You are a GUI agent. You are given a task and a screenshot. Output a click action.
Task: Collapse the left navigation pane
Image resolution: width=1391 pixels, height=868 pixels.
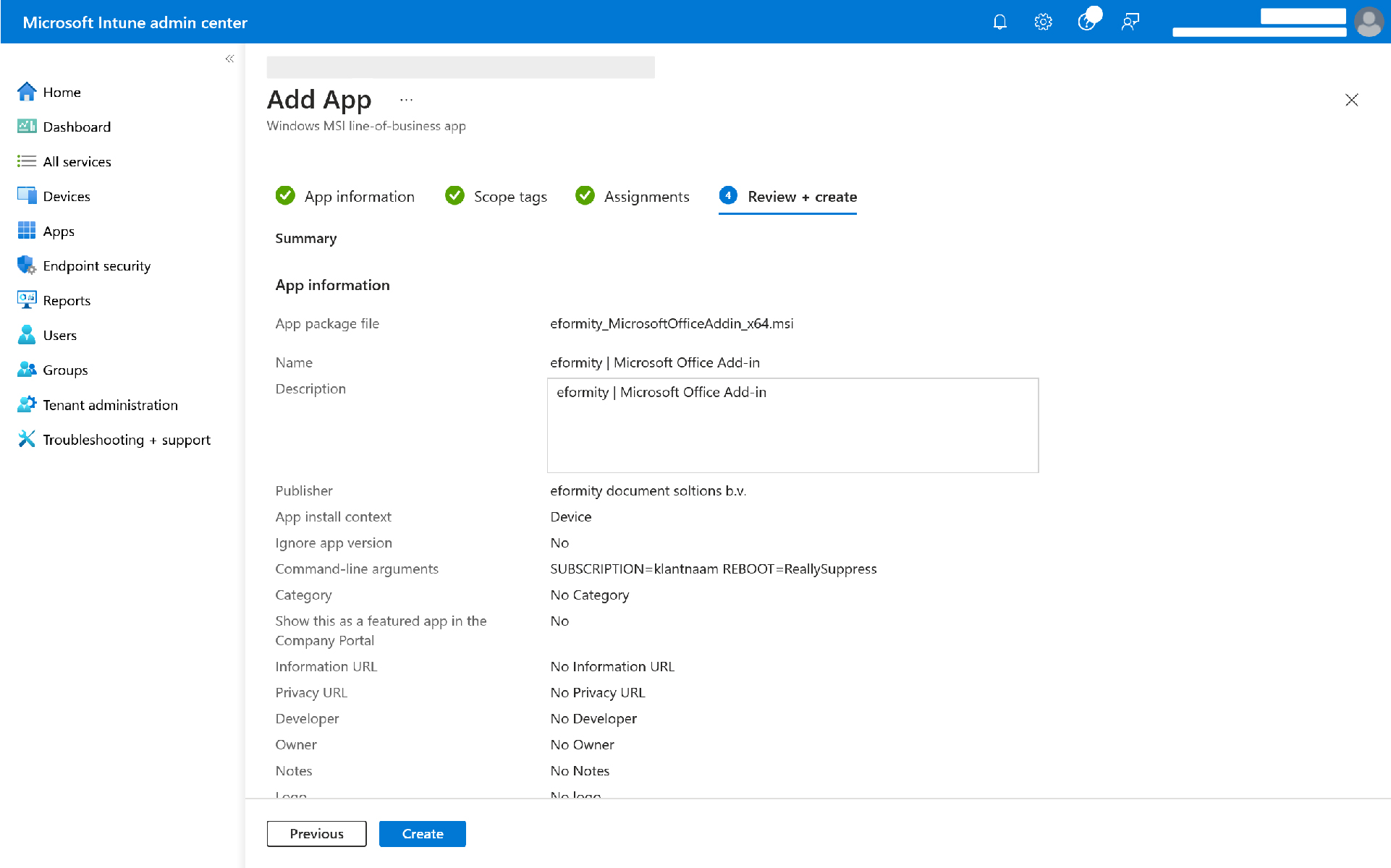tap(229, 59)
